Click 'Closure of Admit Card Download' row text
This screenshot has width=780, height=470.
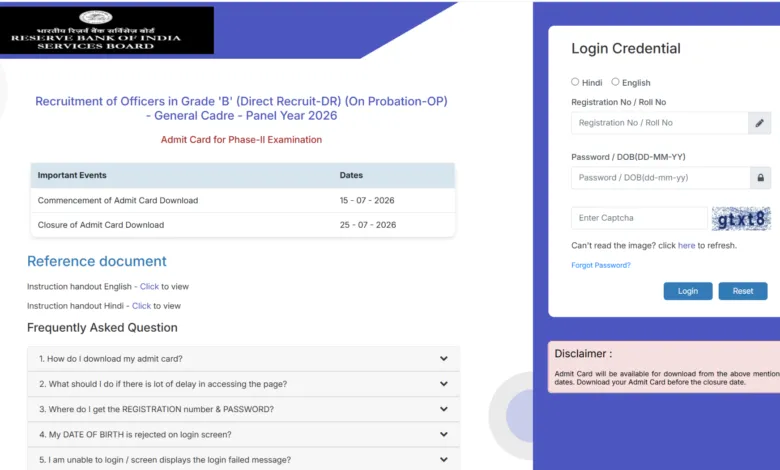click(101, 225)
